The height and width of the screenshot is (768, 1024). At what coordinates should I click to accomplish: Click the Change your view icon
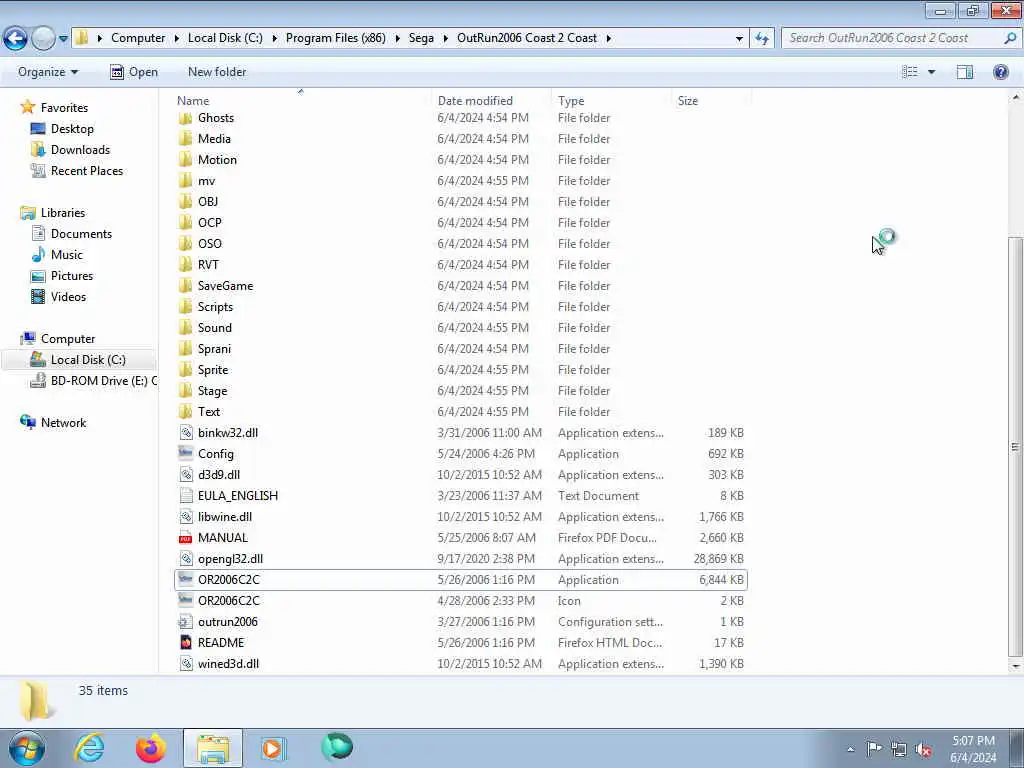pos(910,72)
